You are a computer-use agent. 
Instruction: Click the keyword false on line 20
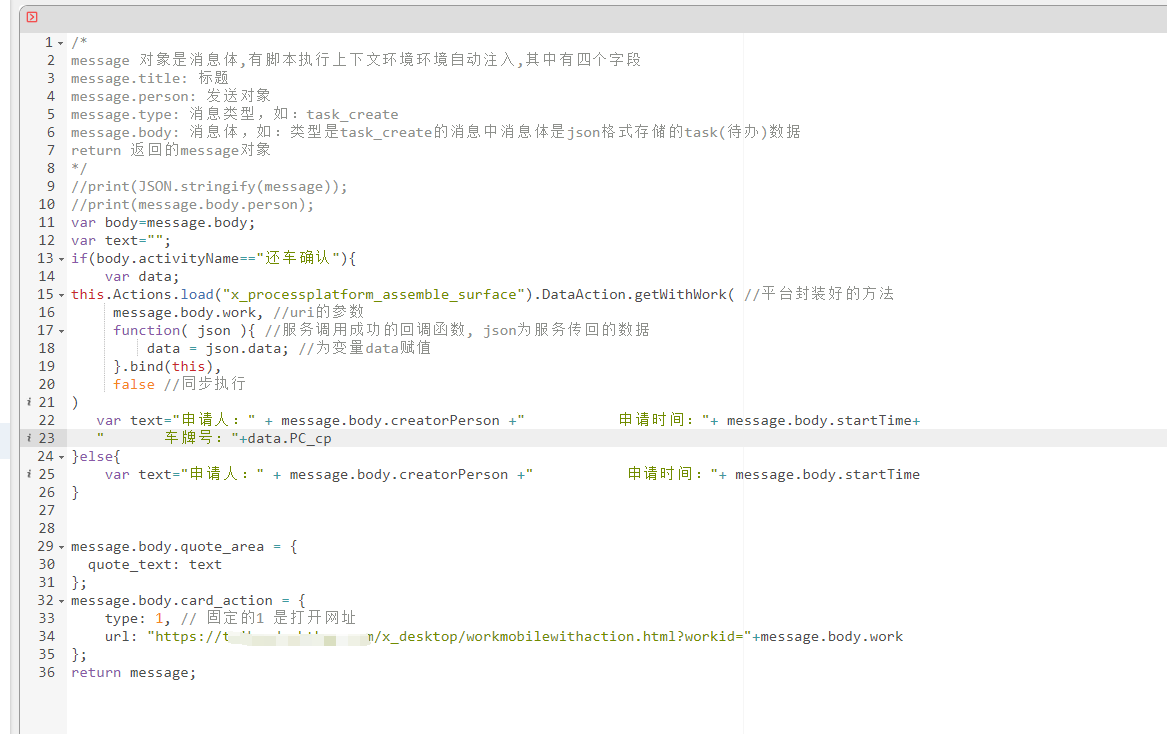(133, 384)
